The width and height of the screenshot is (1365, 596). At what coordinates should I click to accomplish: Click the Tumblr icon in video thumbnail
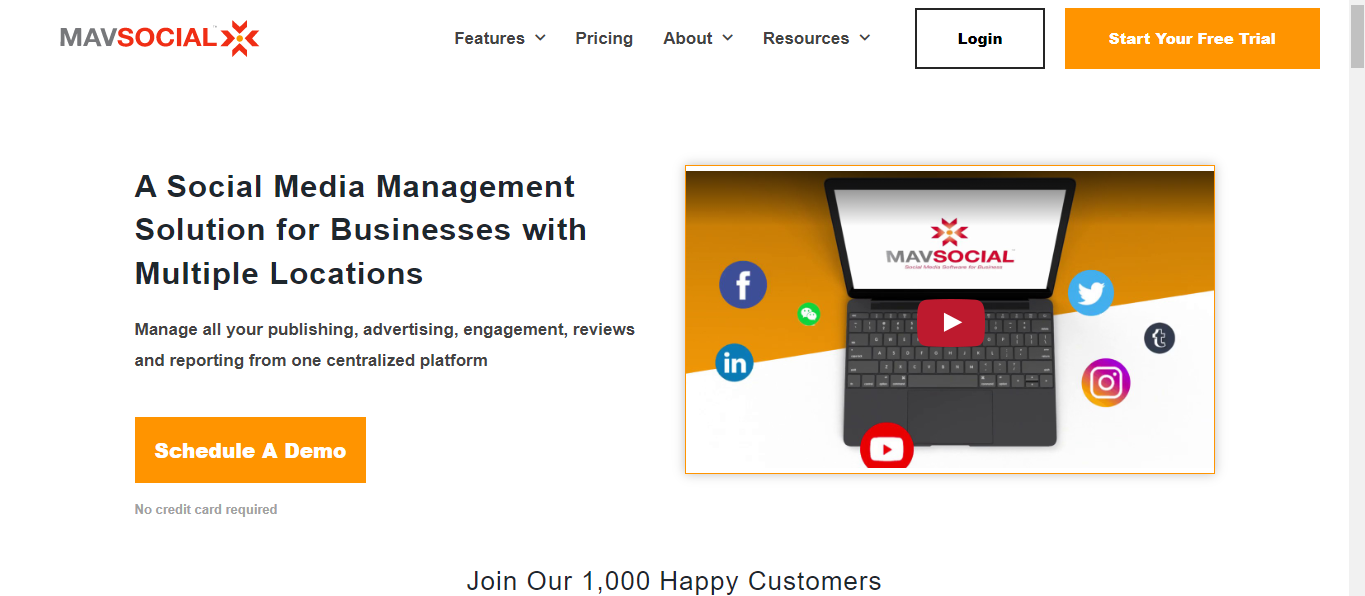(x=1159, y=338)
